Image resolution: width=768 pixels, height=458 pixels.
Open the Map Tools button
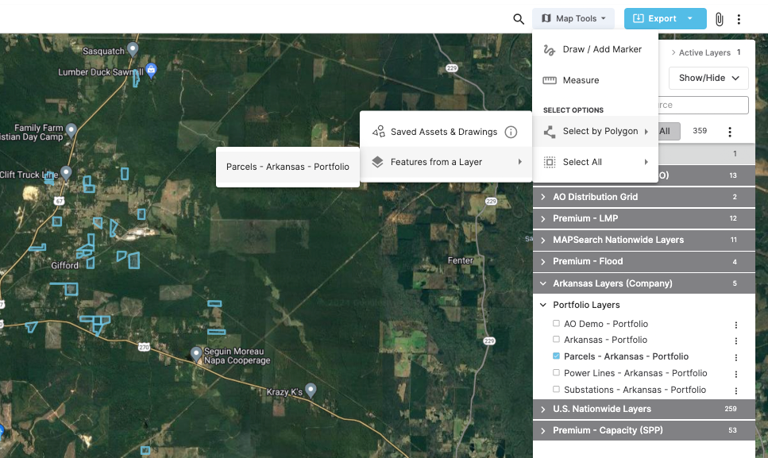click(x=573, y=19)
